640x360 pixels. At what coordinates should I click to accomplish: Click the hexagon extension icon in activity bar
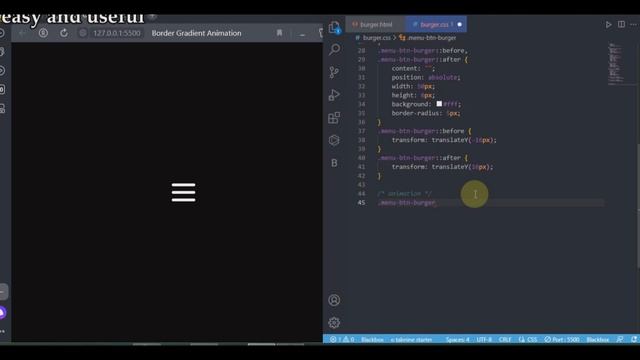pyautogui.click(x=334, y=140)
